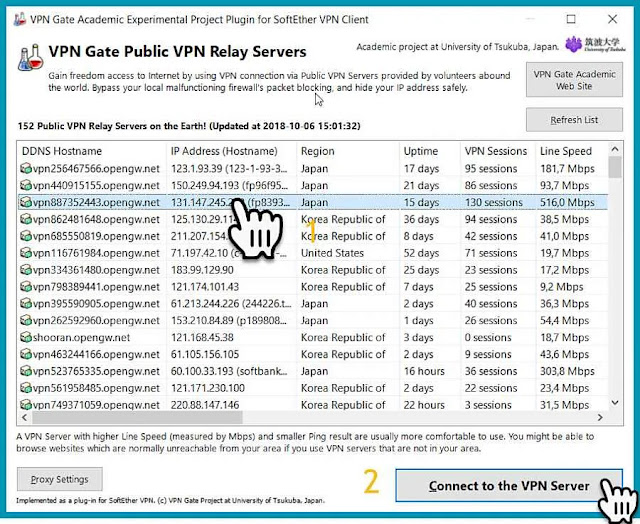Click the United States region cell
Viewport: 640px width, 524px height.
point(332,253)
